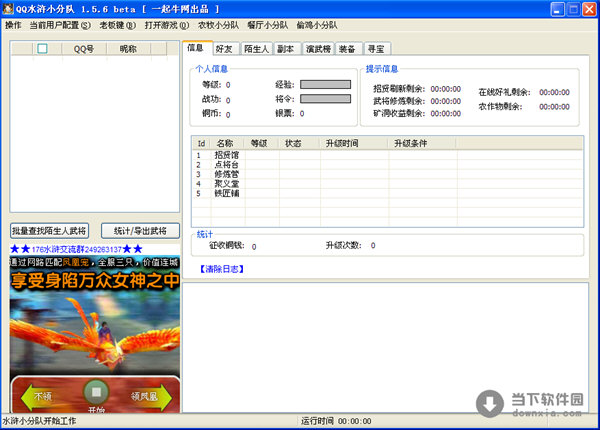Click the 领凤凰 arrow in the ad
The height and width of the screenshot is (430, 600).
coord(150,397)
